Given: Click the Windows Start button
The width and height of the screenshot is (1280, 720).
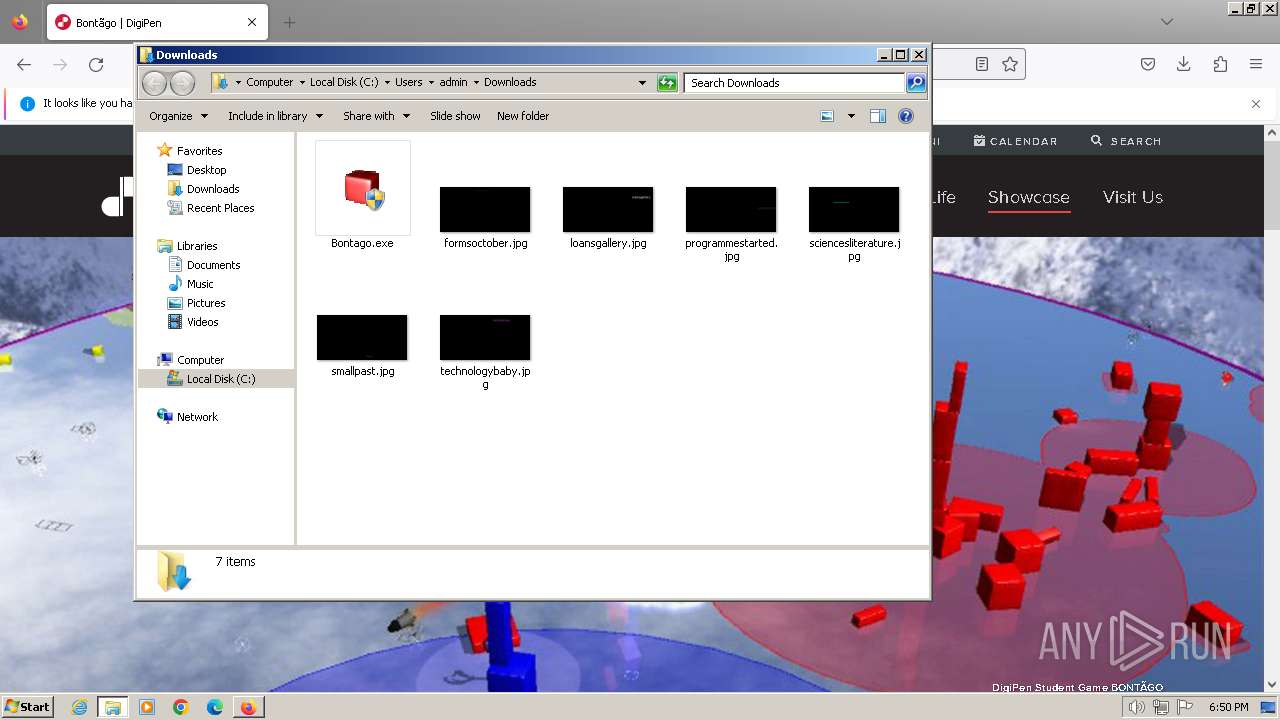Looking at the screenshot, I should (x=28, y=707).
